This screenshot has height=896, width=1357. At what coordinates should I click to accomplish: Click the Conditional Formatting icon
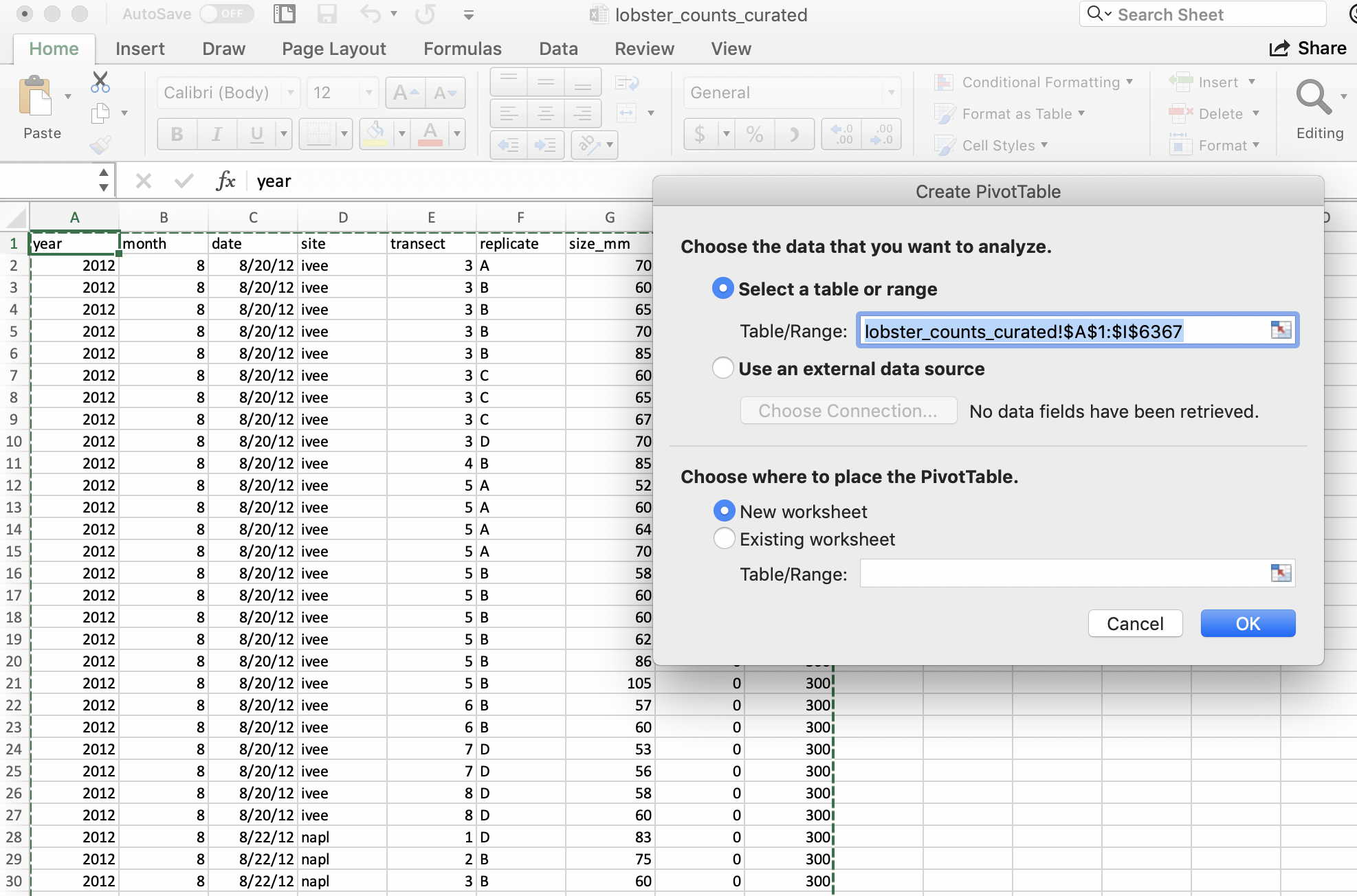point(945,84)
